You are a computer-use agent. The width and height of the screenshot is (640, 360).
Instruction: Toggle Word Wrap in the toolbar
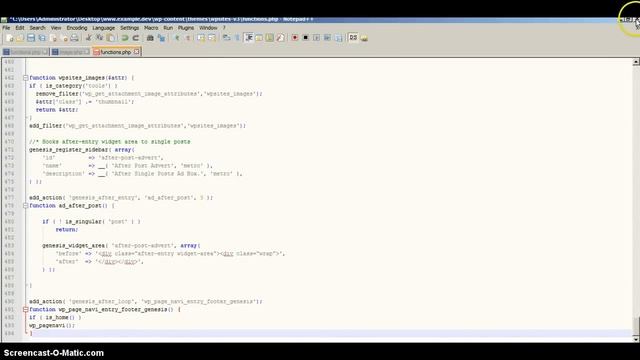point(227,38)
